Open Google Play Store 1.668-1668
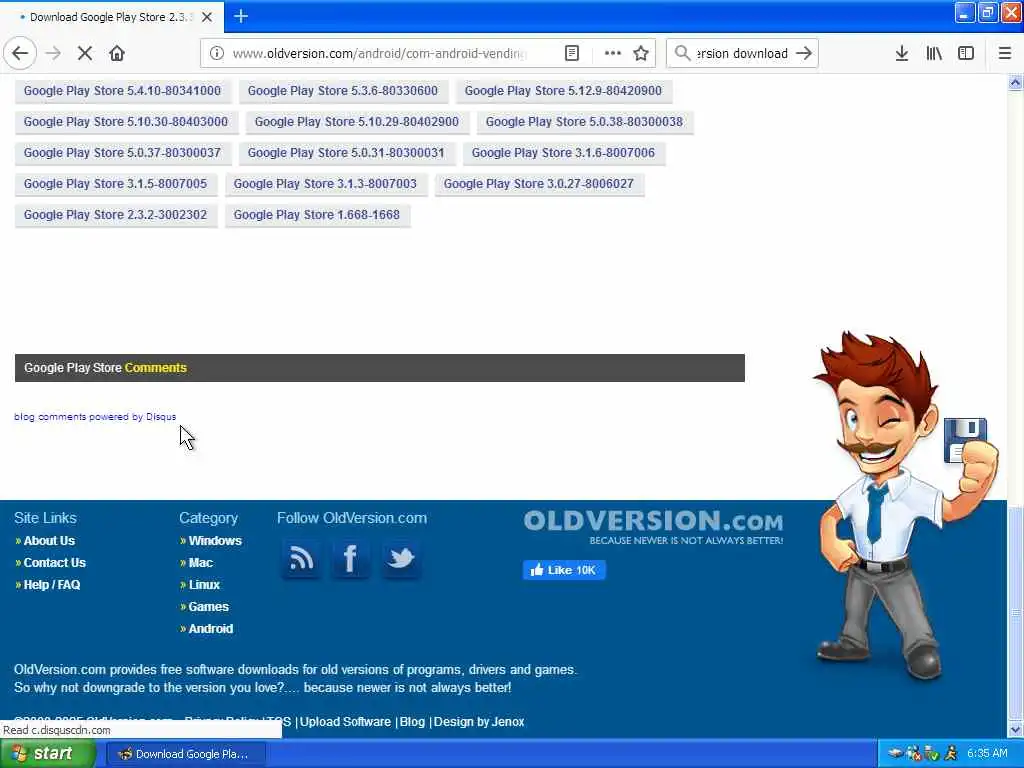The height and width of the screenshot is (768, 1024). tap(317, 215)
